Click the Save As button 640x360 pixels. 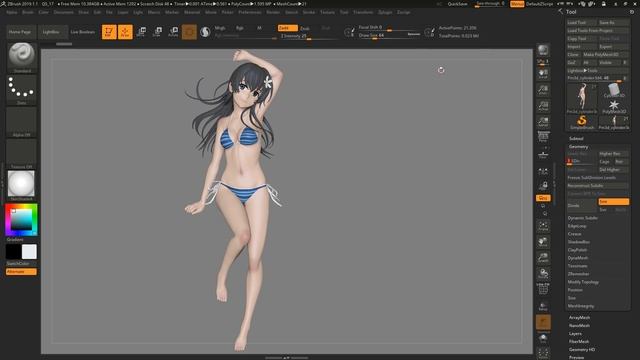click(x=613, y=22)
